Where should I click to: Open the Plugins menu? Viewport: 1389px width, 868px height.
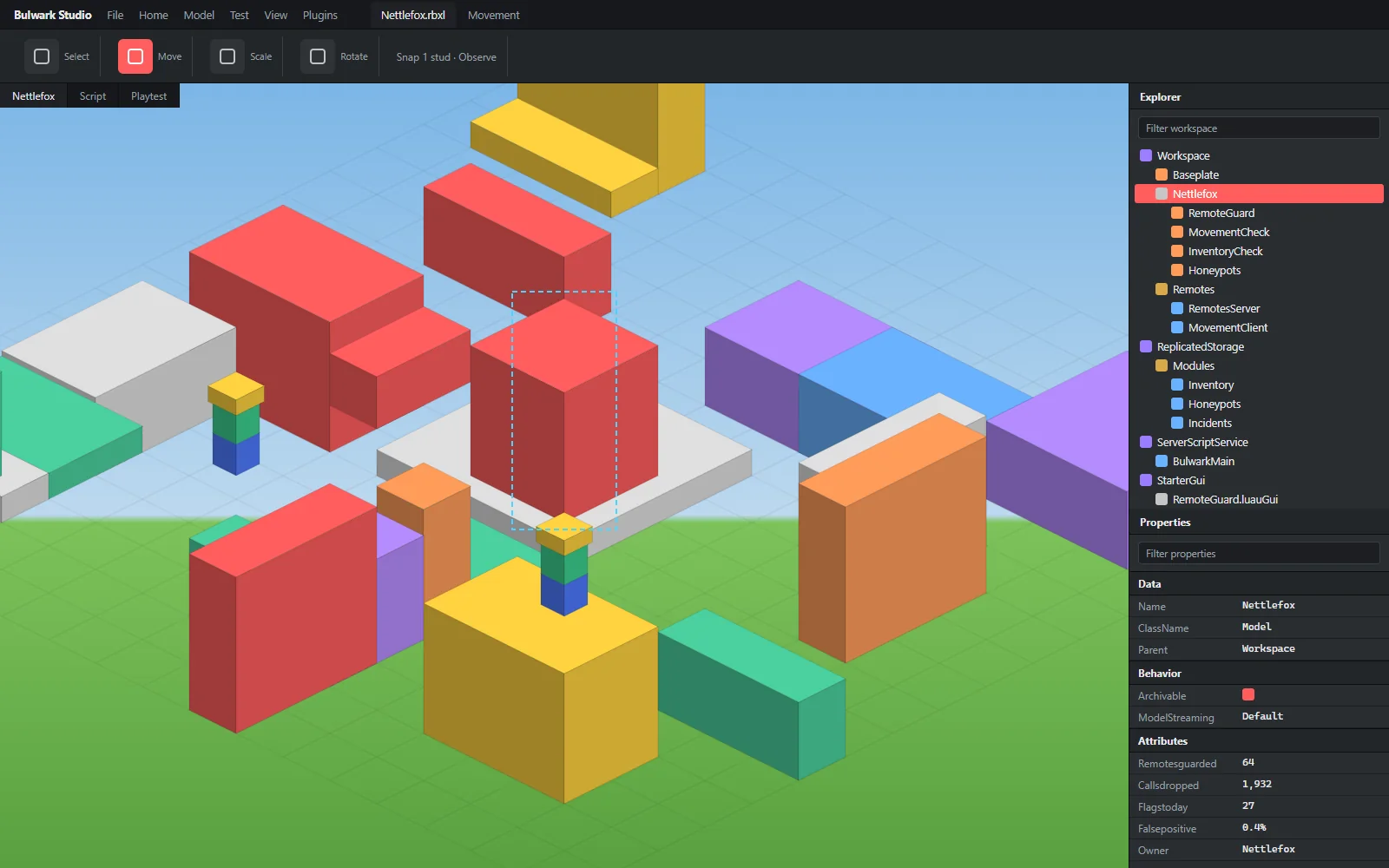tap(320, 15)
